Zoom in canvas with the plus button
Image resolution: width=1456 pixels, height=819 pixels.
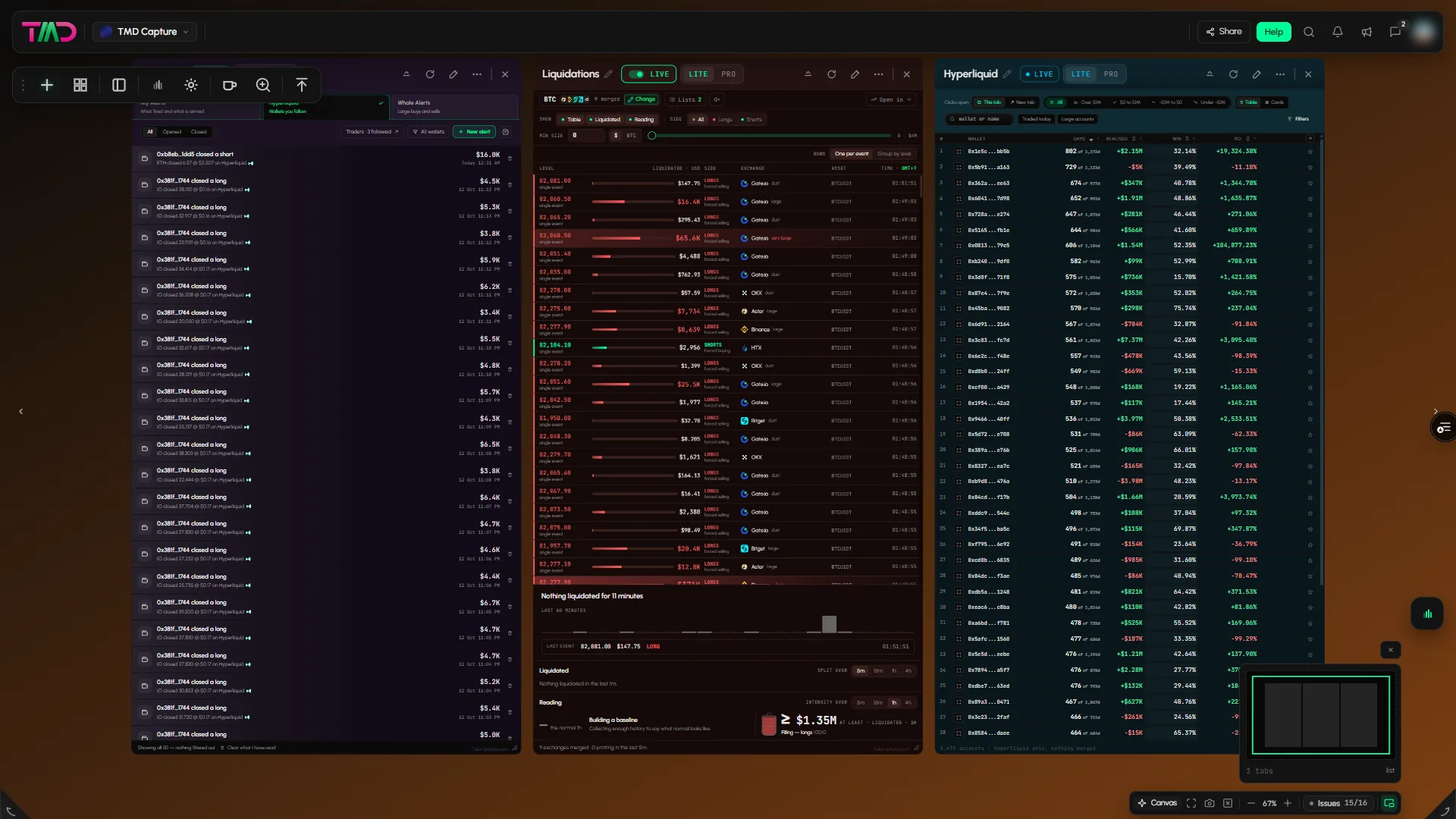click(1288, 803)
